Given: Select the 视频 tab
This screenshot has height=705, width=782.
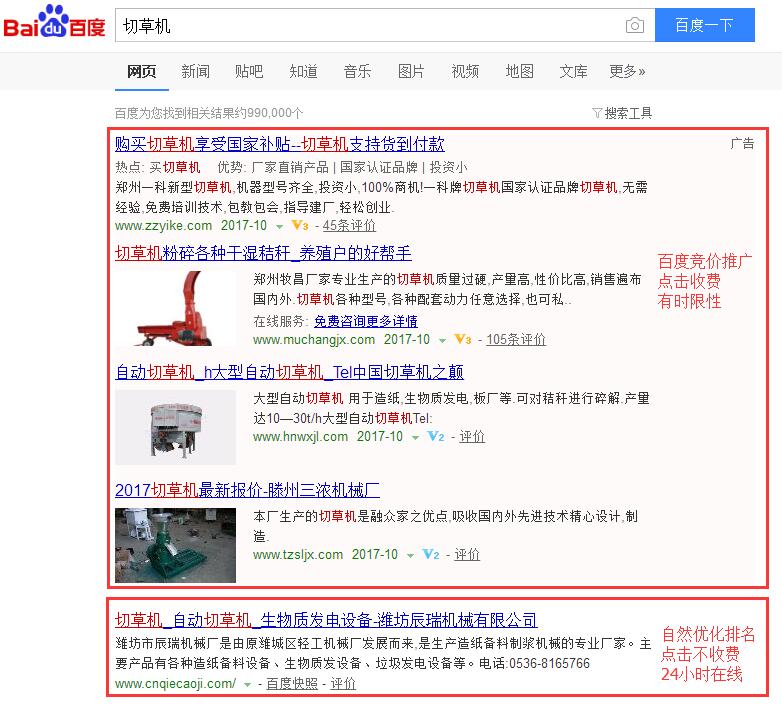Looking at the screenshot, I should pyautogui.click(x=465, y=71).
